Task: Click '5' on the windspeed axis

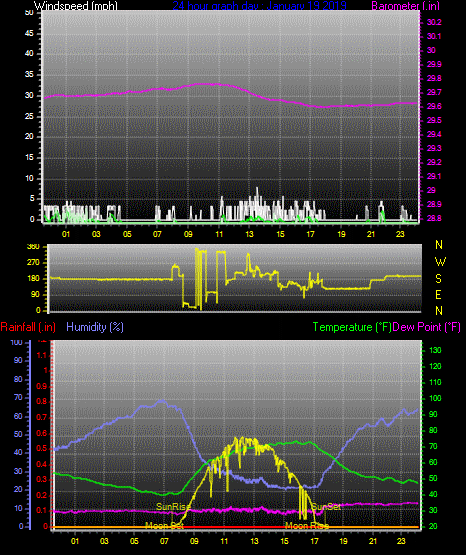Action: pos(32,199)
